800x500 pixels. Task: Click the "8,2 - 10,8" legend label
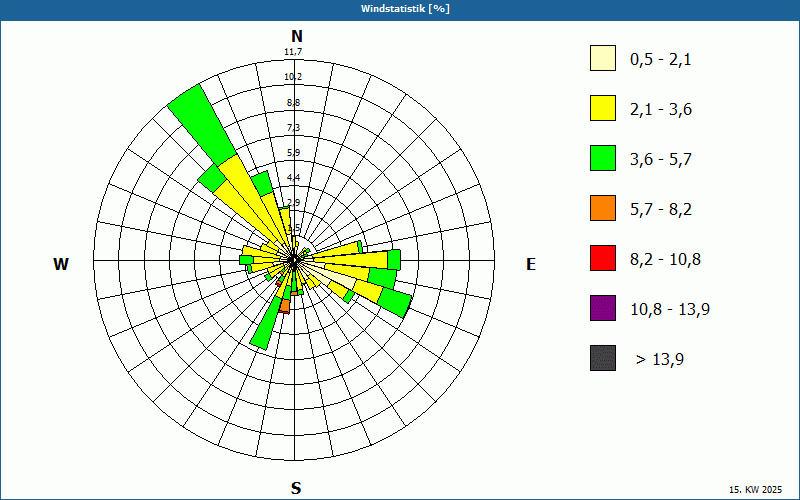pos(665,260)
